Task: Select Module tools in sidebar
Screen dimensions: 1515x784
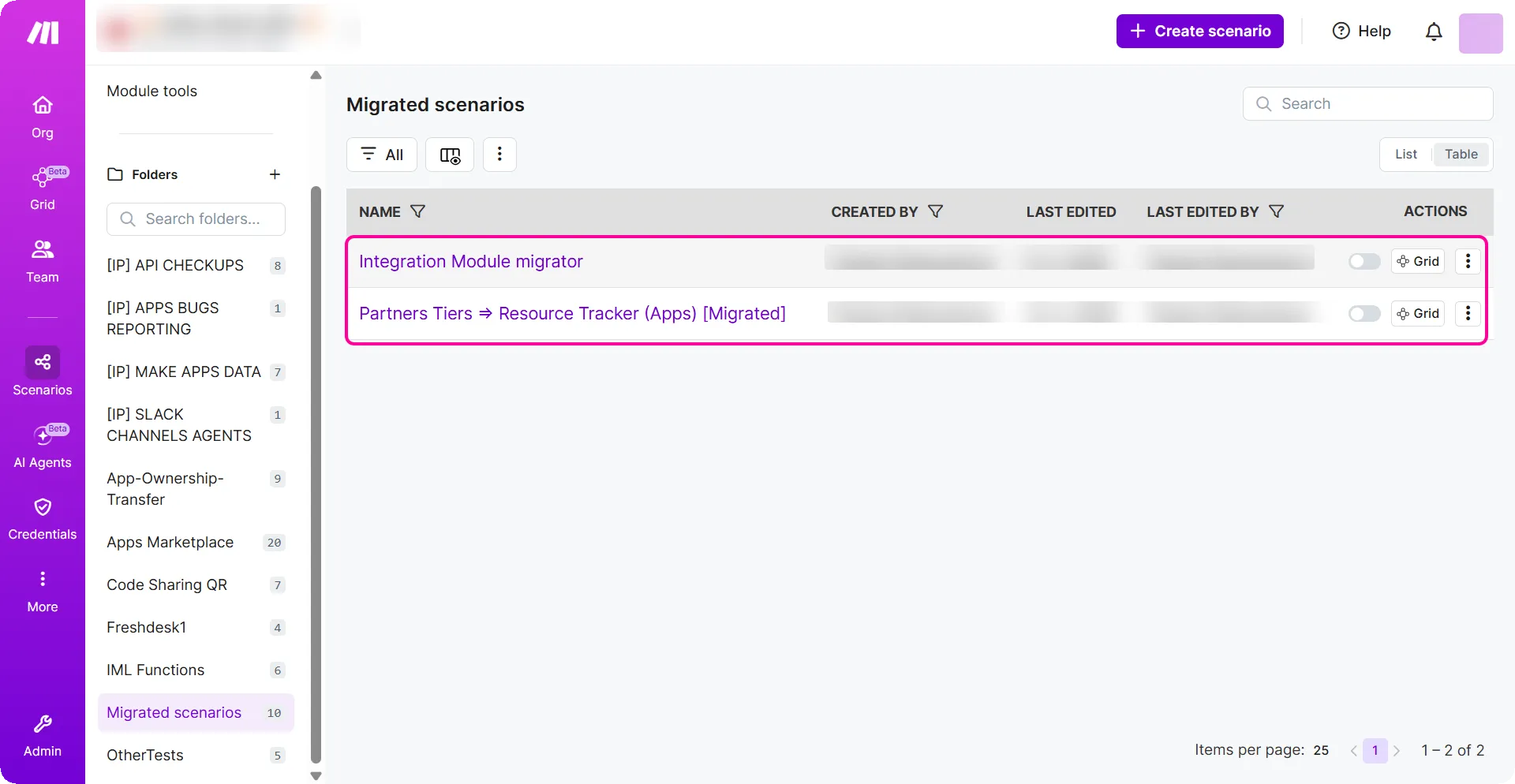Action: tap(152, 91)
